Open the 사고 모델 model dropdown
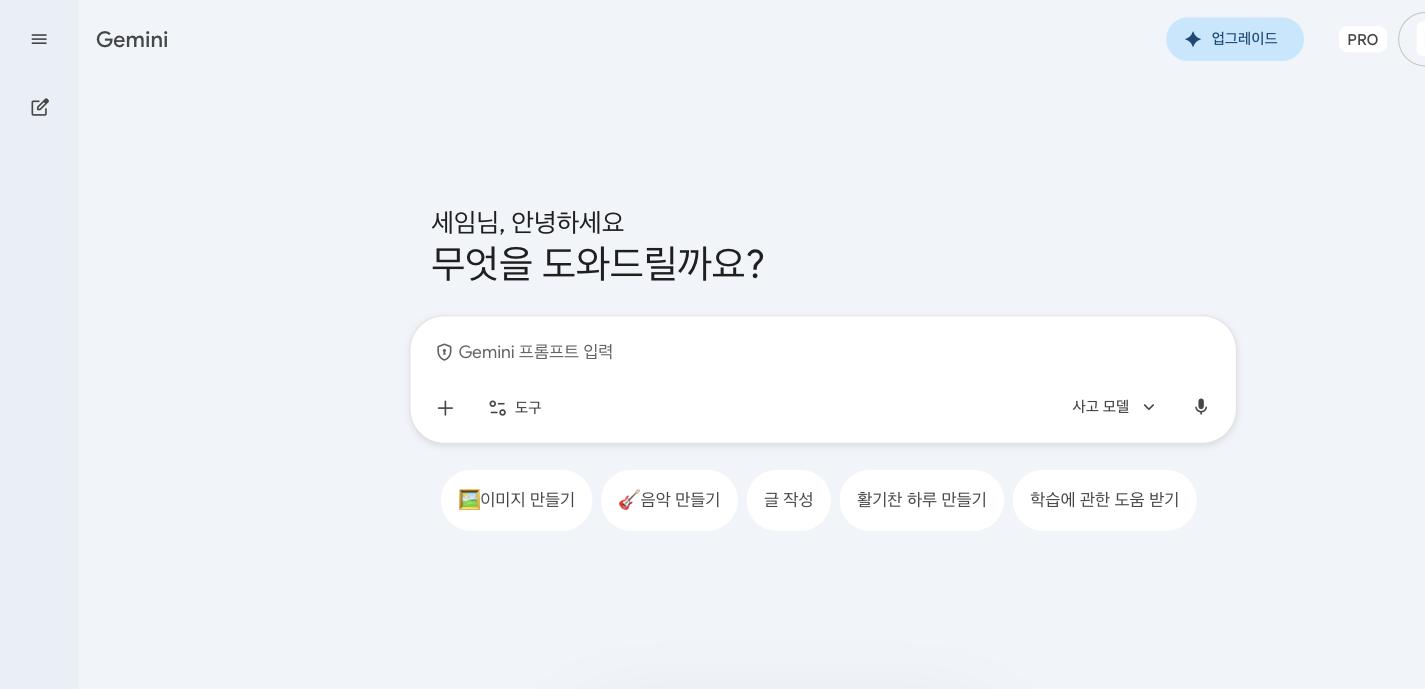Viewport: 1425px width, 689px height. pyautogui.click(x=1101, y=406)
